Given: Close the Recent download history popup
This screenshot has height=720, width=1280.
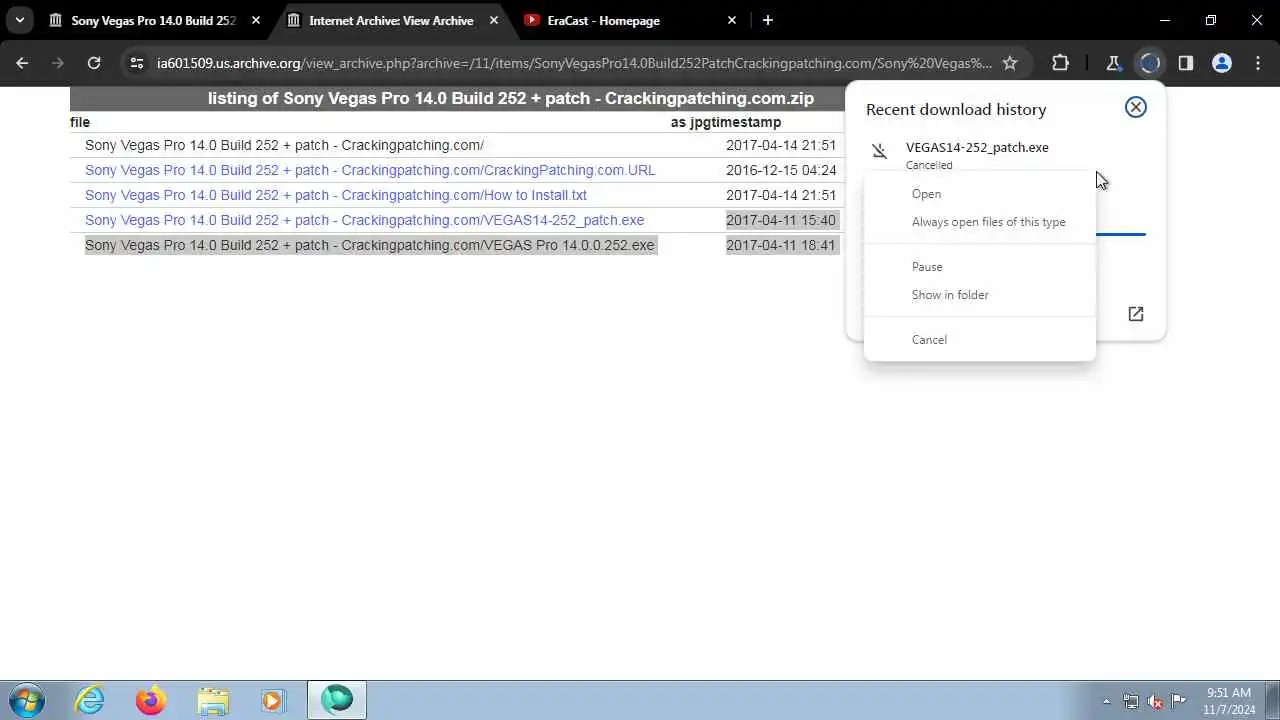Looking at the screenshot, I should tap(1136, 107).
